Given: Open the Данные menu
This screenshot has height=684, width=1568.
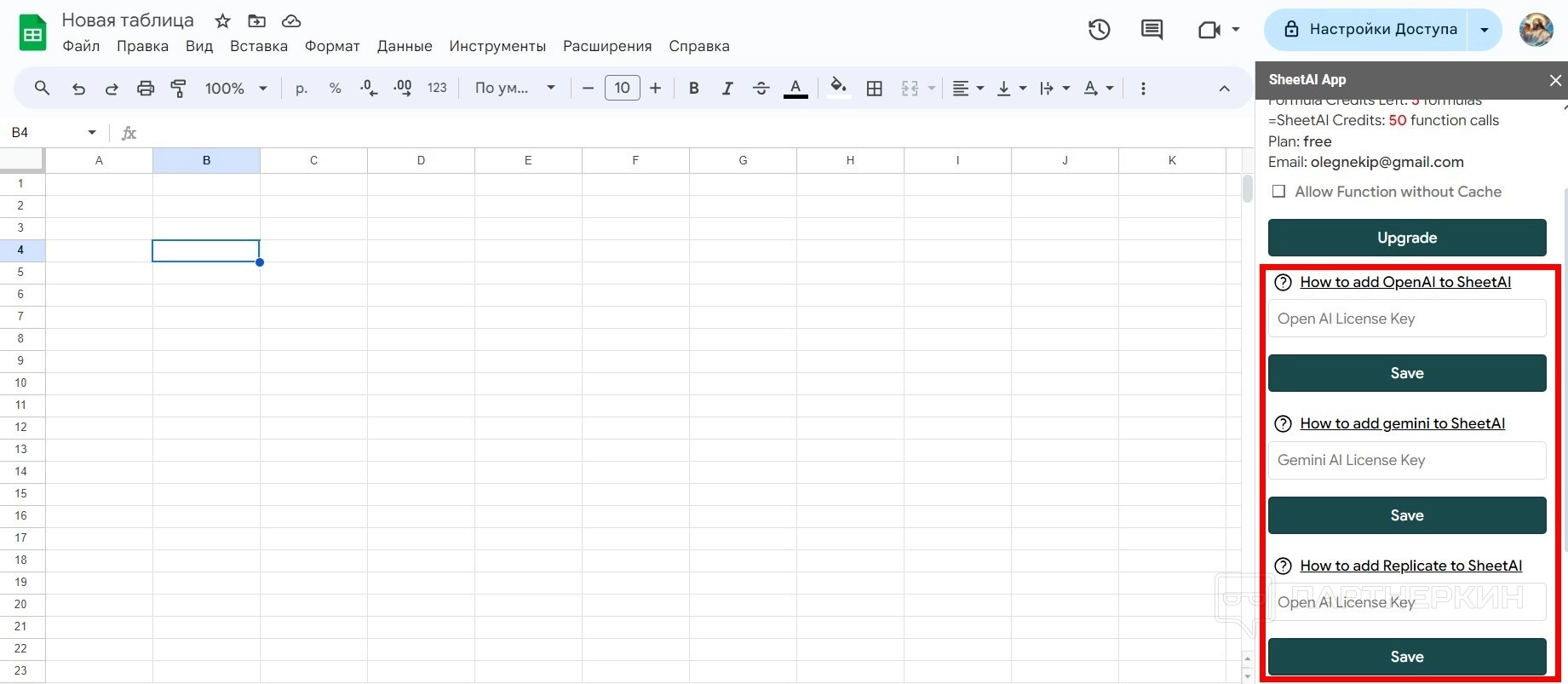Looking at the screenshot, I should pyautogui.click(x=405, y=46).
